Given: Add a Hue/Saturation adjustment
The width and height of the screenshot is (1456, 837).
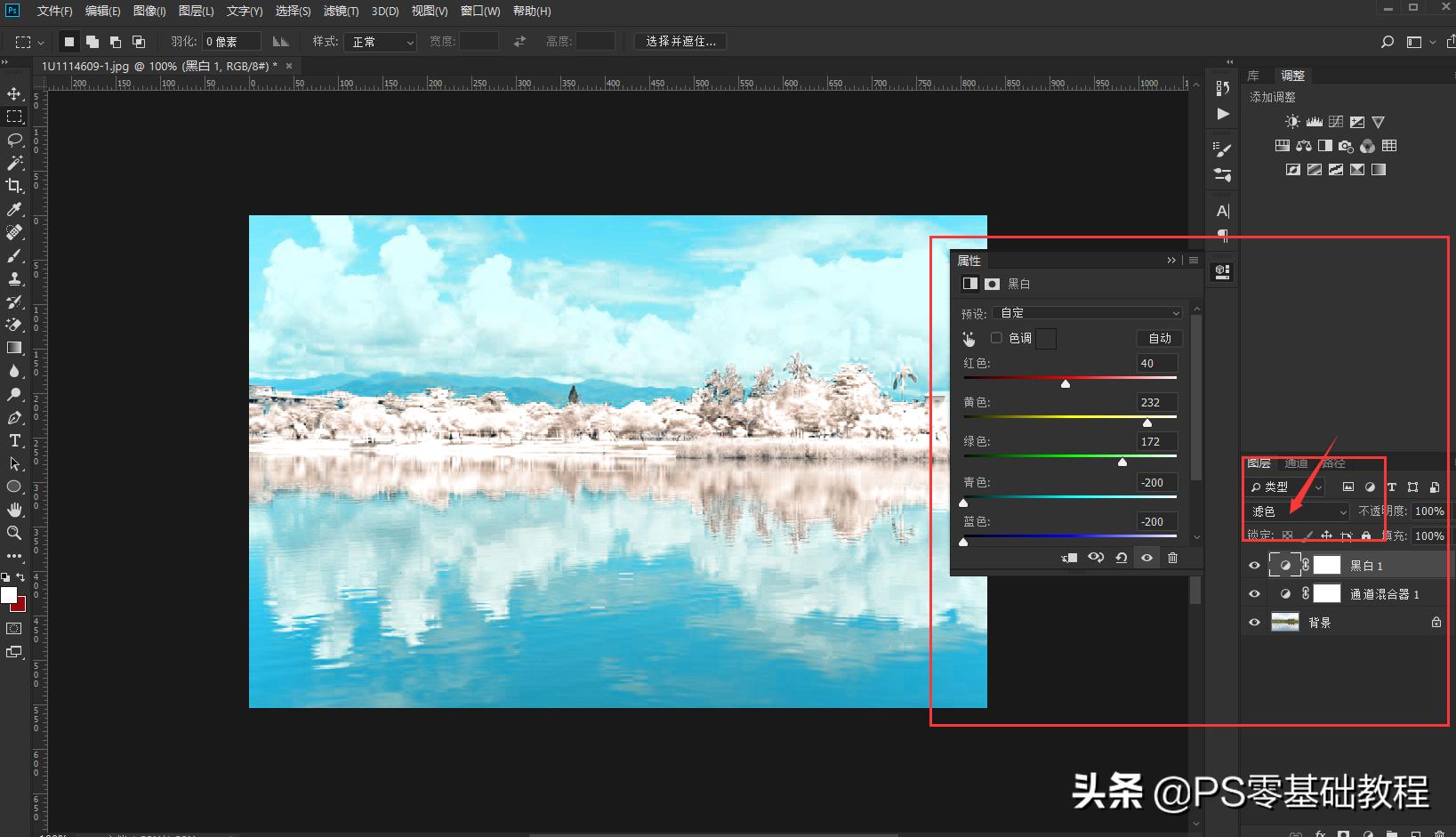Looking at the screenshot, I should pyautogui.click(x=1282, y=146).
